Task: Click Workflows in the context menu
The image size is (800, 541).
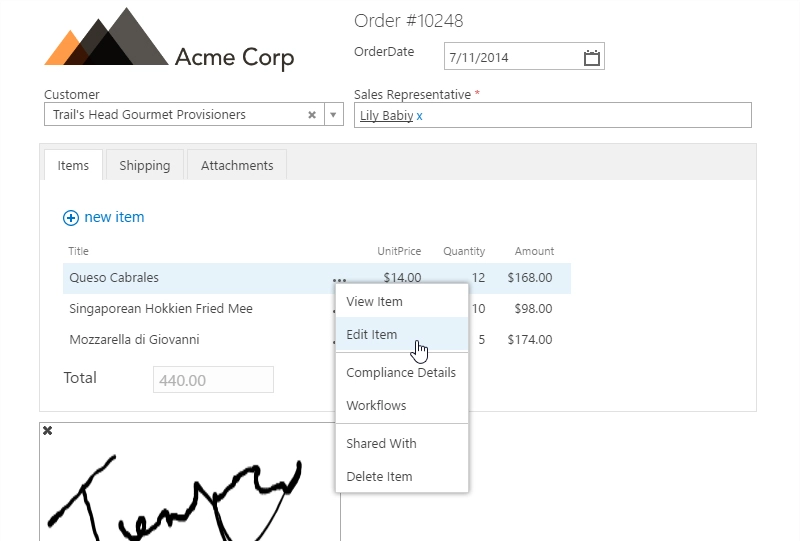Action: [376, 406]
